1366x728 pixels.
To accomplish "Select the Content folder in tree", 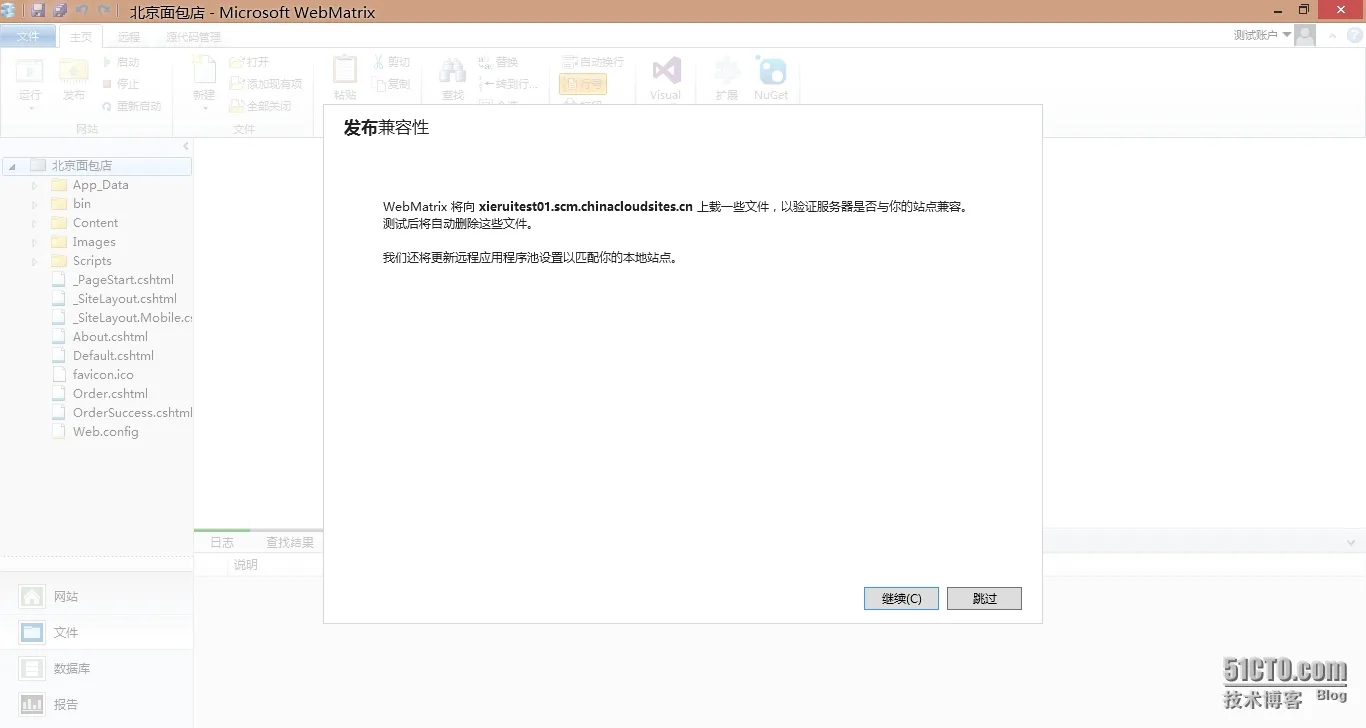I will click(x=95, y=223).
